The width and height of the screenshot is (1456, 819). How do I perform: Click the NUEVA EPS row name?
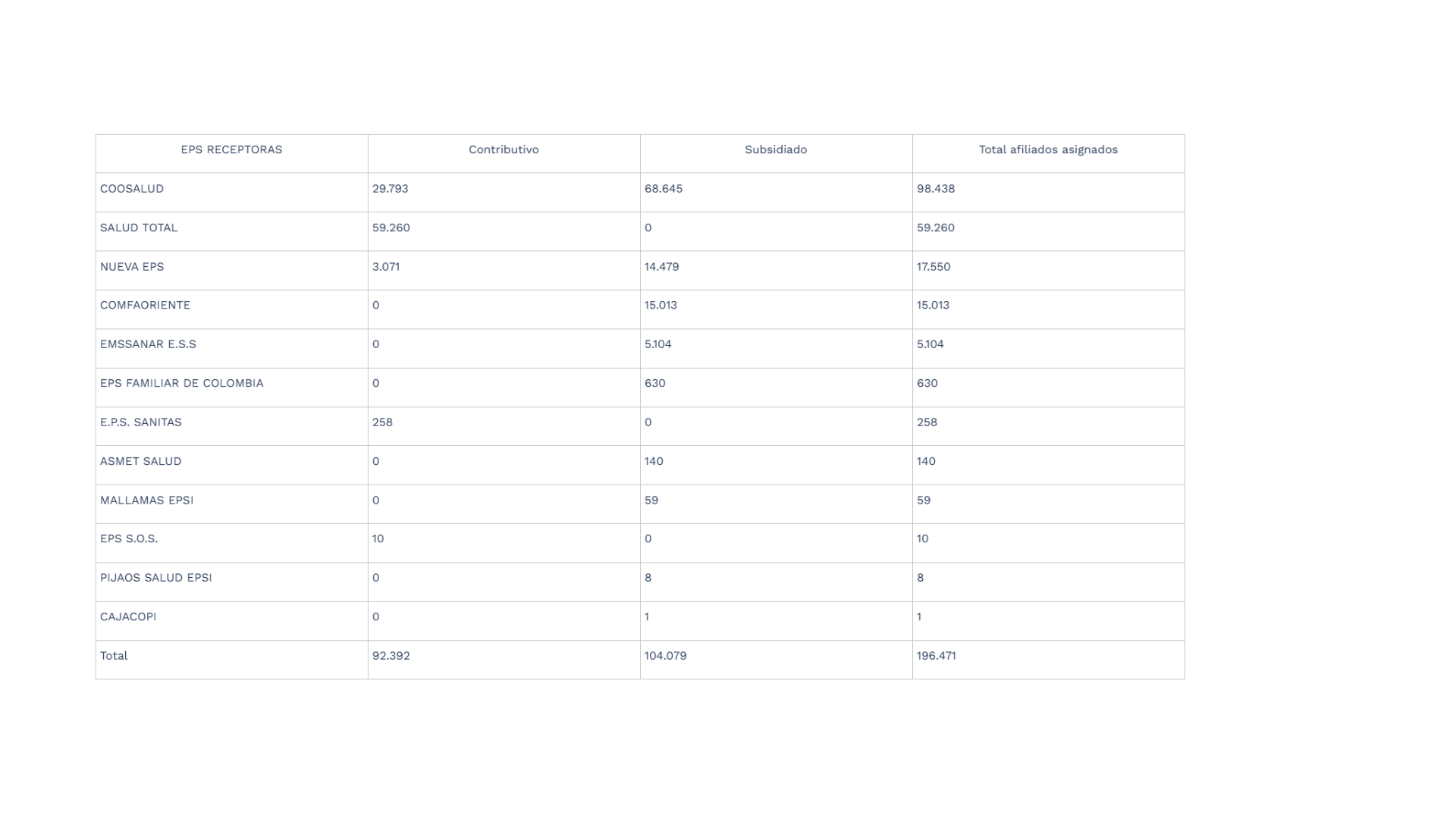click(x=132, y=267)
